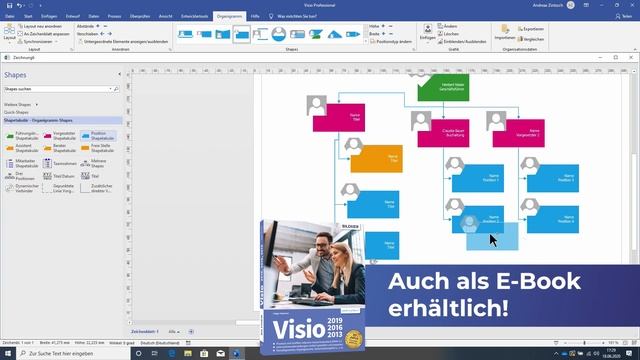Click Löschen in the Grafik group
Screen dimensions: 640x360
[448, 34]
